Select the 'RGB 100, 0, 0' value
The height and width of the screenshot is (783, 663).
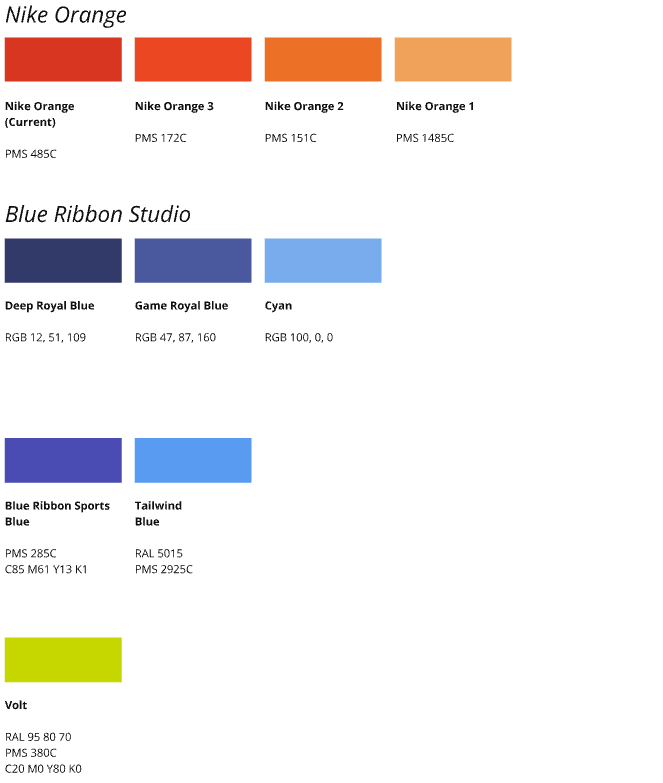tap(299, 338)
